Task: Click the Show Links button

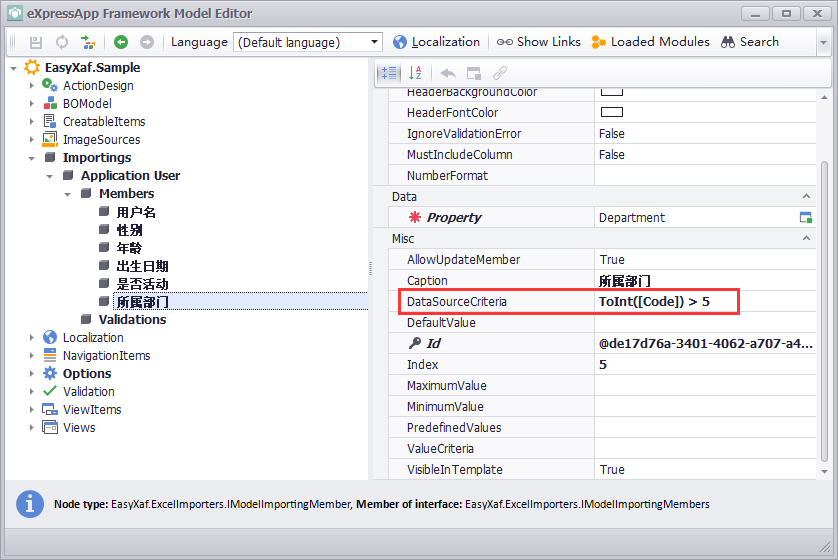Action: [539, 42]
